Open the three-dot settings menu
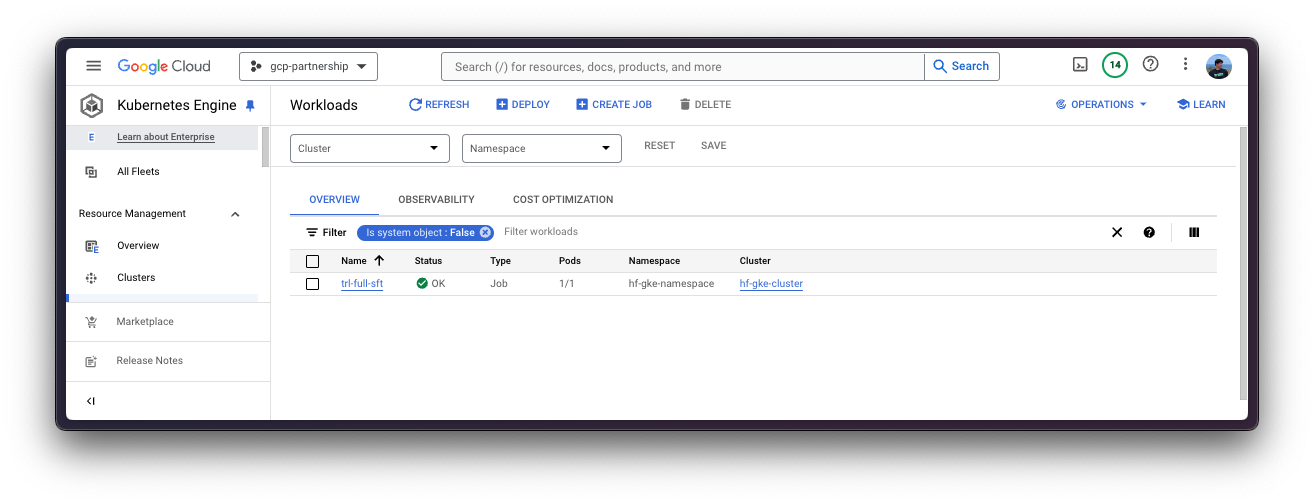Screen dimensions: 1314x504 pyautogui.click(x=1186, y=64)
